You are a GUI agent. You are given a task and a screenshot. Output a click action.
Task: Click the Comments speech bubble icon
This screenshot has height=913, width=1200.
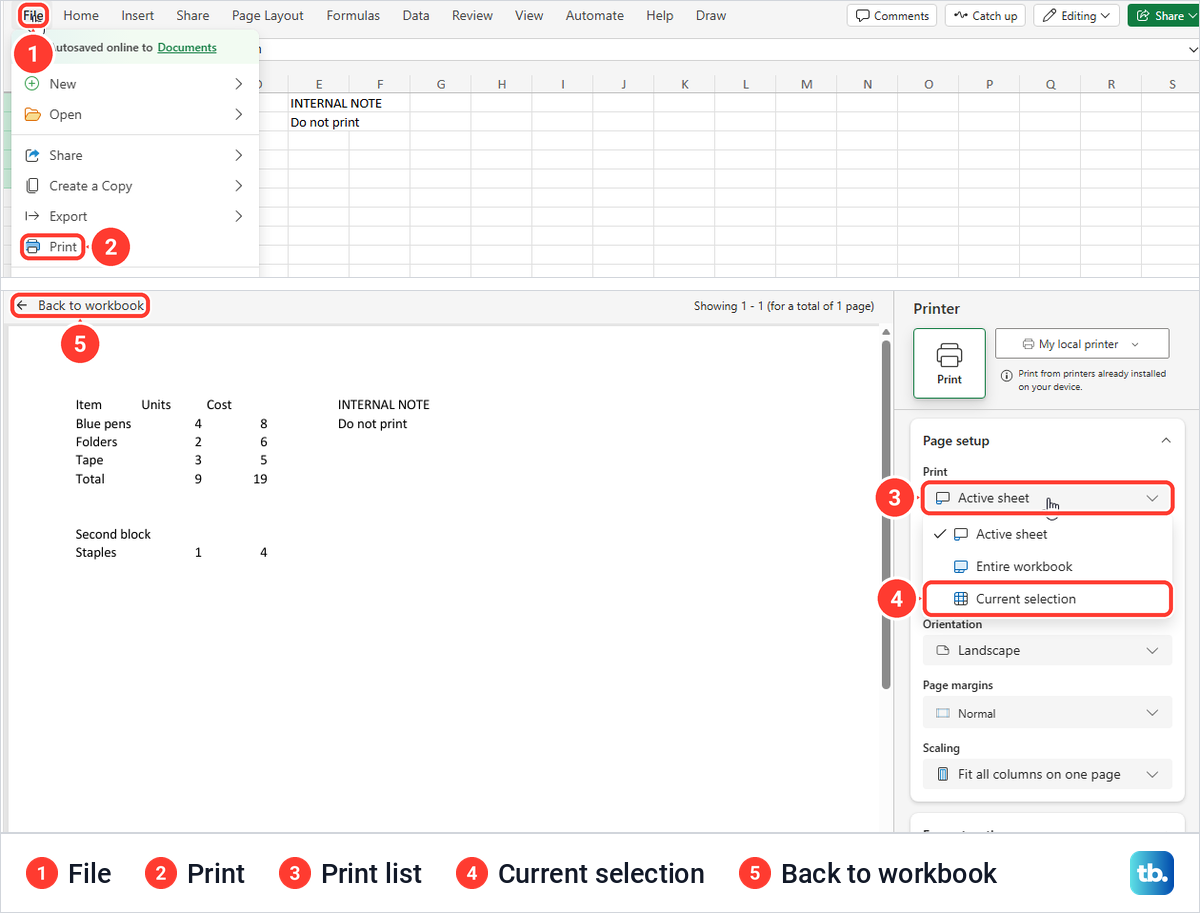[x=863, y=16]
